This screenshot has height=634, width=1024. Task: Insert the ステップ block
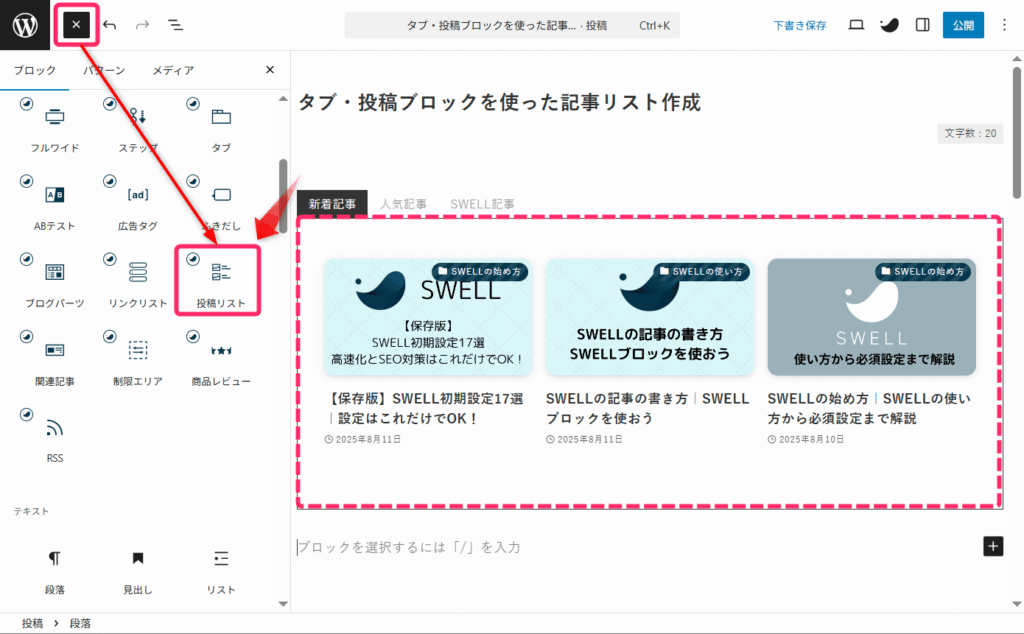coord(138,127)
